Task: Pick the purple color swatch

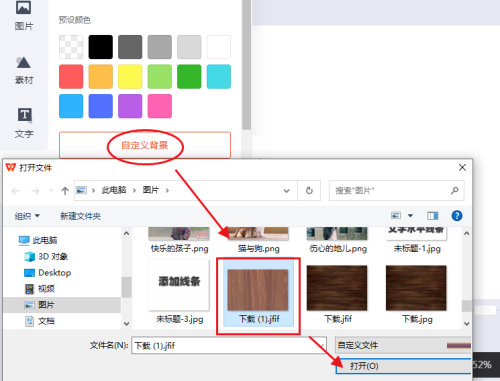Action: point(130,106)
